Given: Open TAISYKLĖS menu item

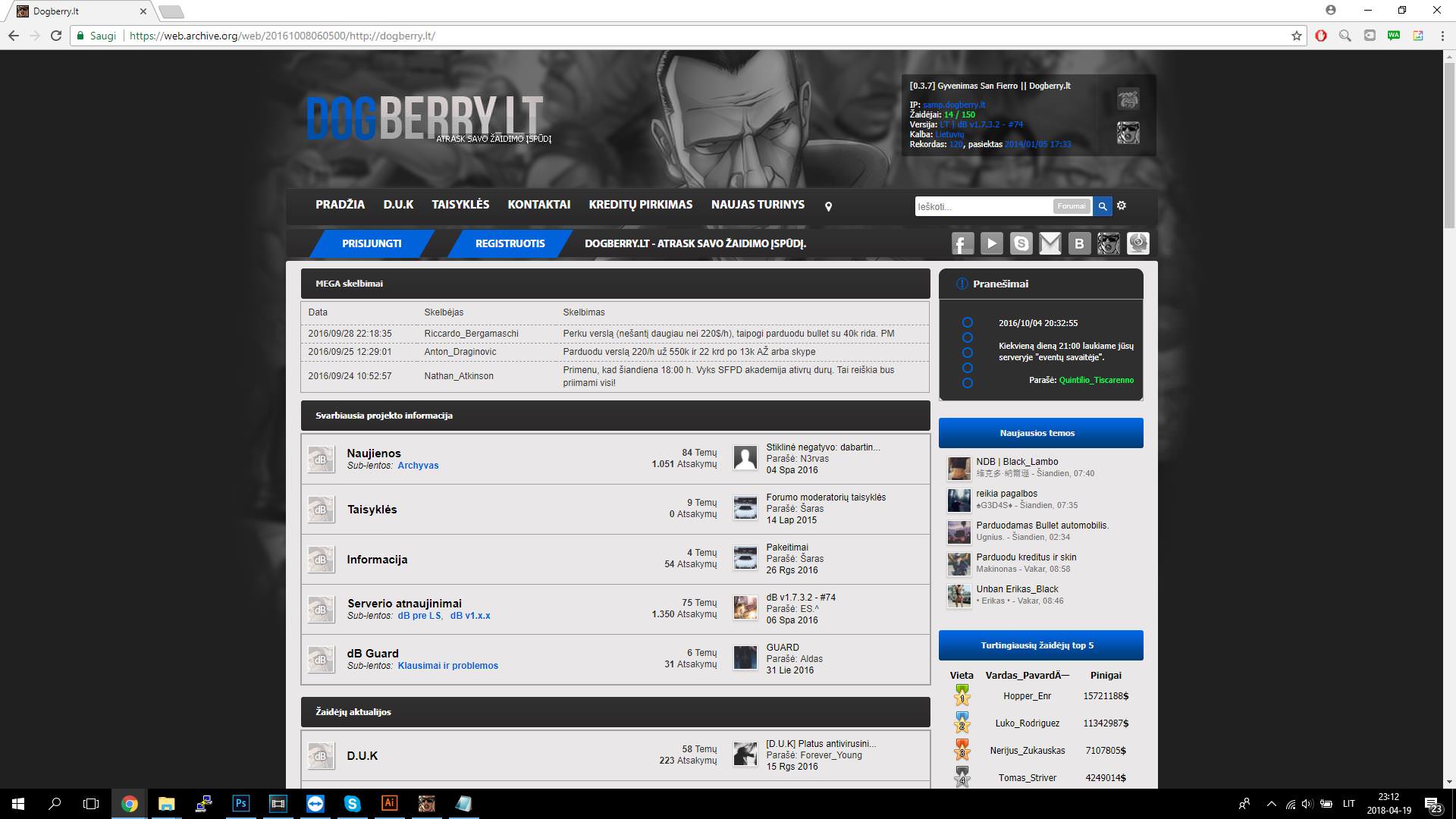Looking at the screenshot, I should [460, 205].
